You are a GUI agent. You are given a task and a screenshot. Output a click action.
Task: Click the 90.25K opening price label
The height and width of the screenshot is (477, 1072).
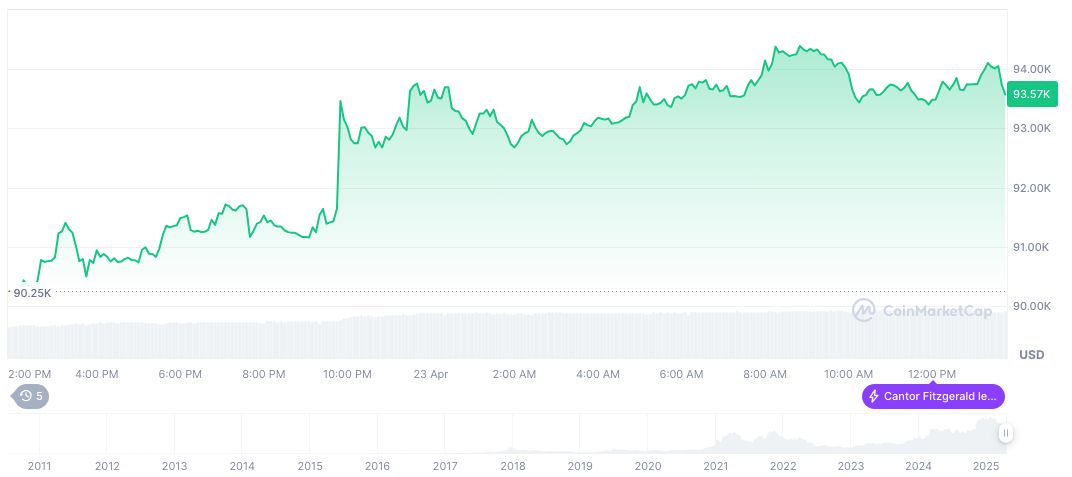point(32,293)
